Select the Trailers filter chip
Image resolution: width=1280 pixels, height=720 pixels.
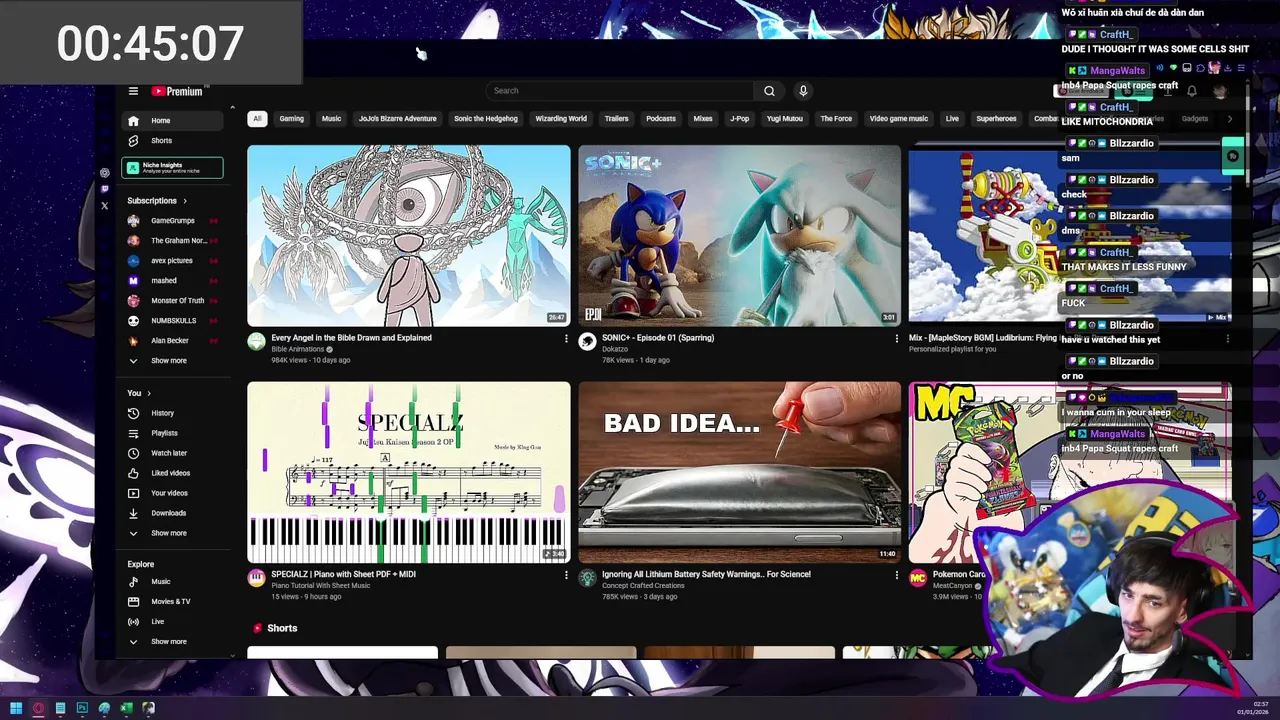616,119
